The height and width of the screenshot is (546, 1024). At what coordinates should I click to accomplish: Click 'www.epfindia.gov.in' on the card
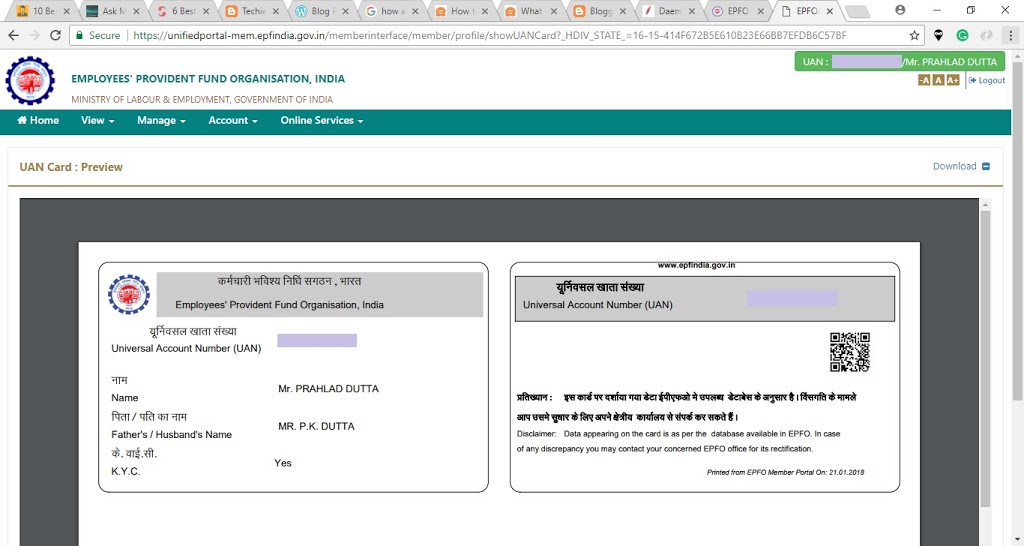pyautogui.click(x=696, y=265)
